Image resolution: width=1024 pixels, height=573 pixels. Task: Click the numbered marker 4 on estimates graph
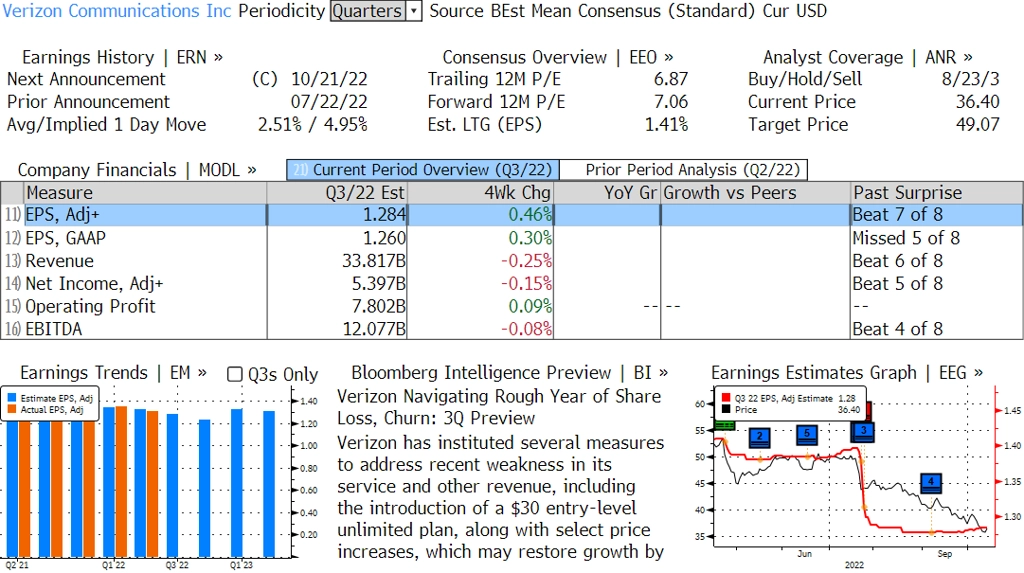pos(931,483)
